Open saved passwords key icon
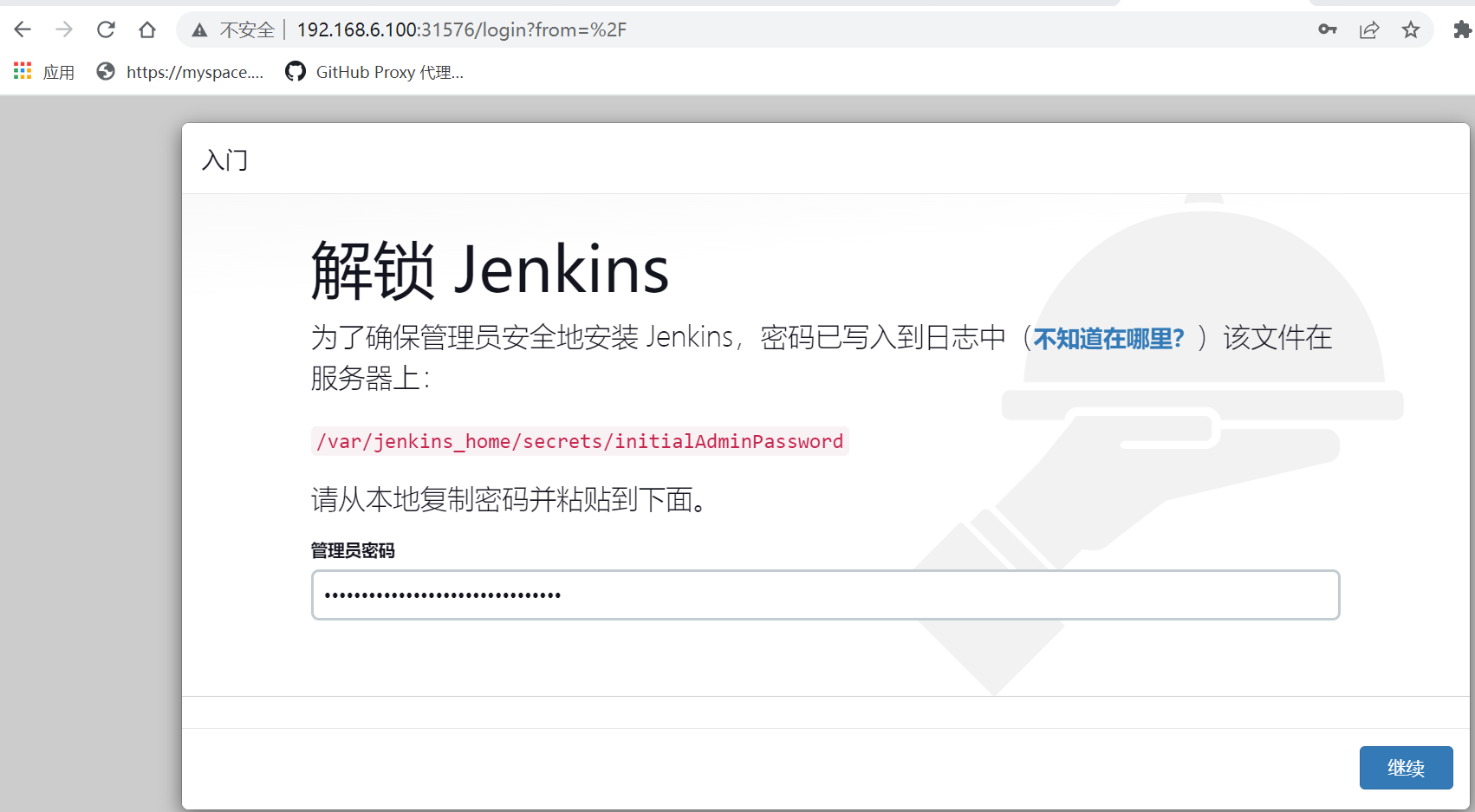 pos(1328,29)
